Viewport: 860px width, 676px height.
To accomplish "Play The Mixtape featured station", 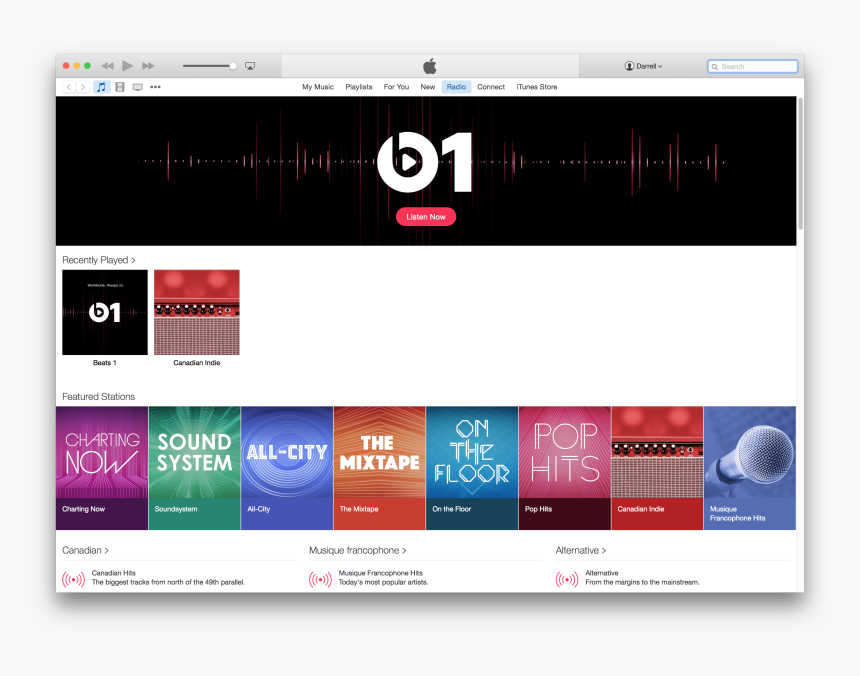I will pos(380,468).
